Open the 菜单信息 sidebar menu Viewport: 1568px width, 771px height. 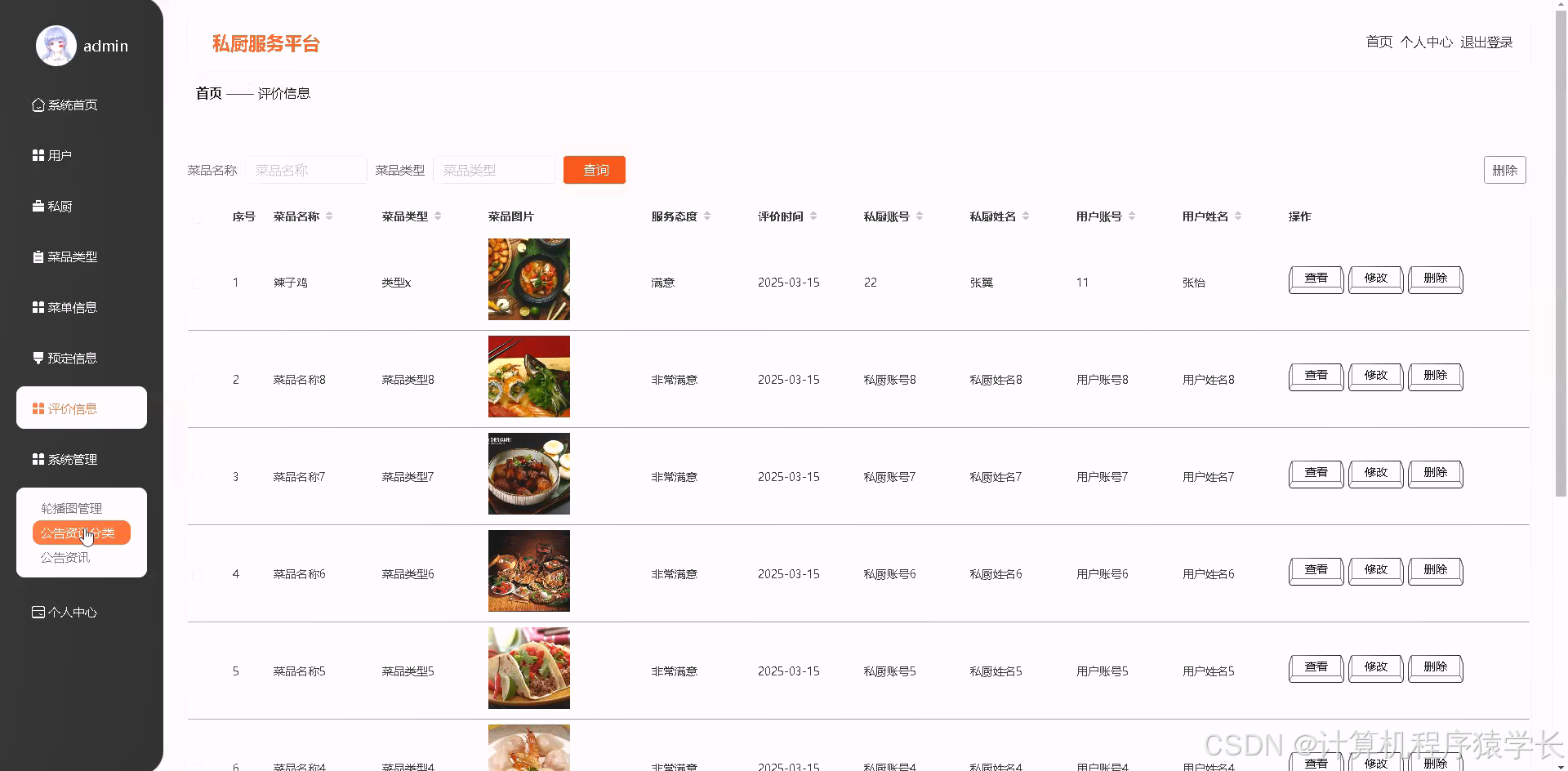pyautogui.click(x=65, y=307)
